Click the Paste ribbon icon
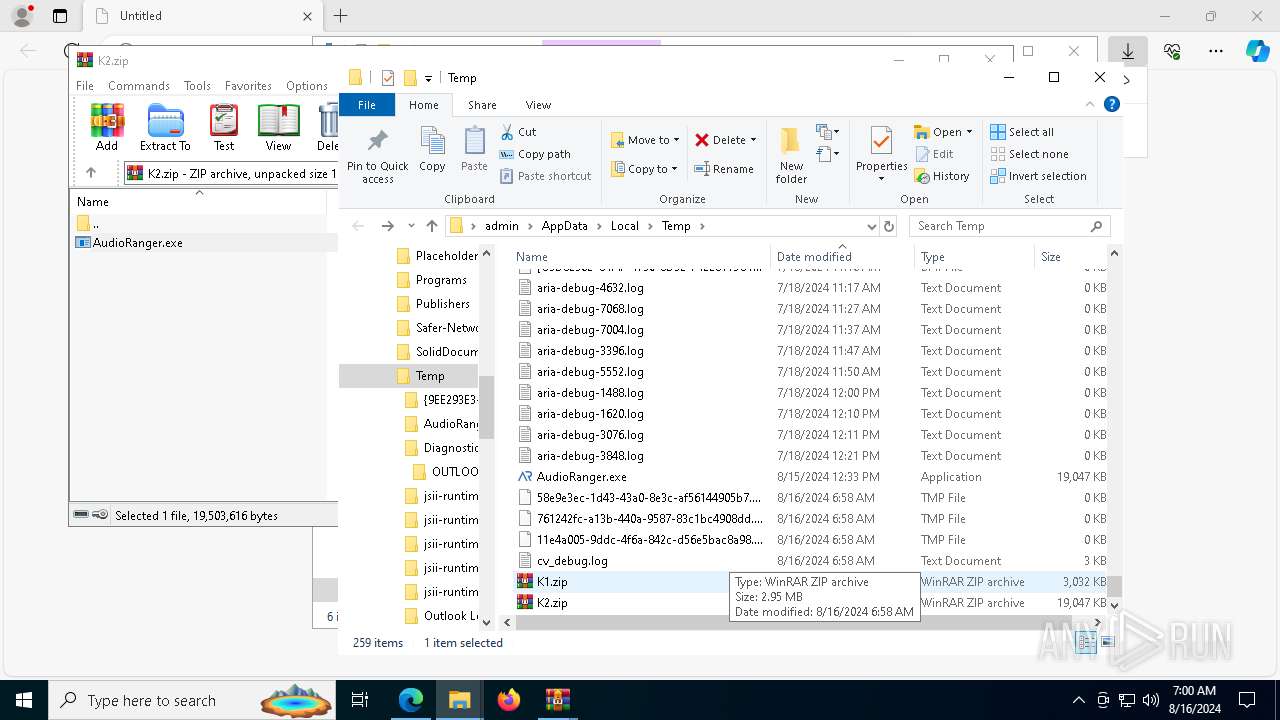The height and width of the screenshot is (720, 1280). 474,149
